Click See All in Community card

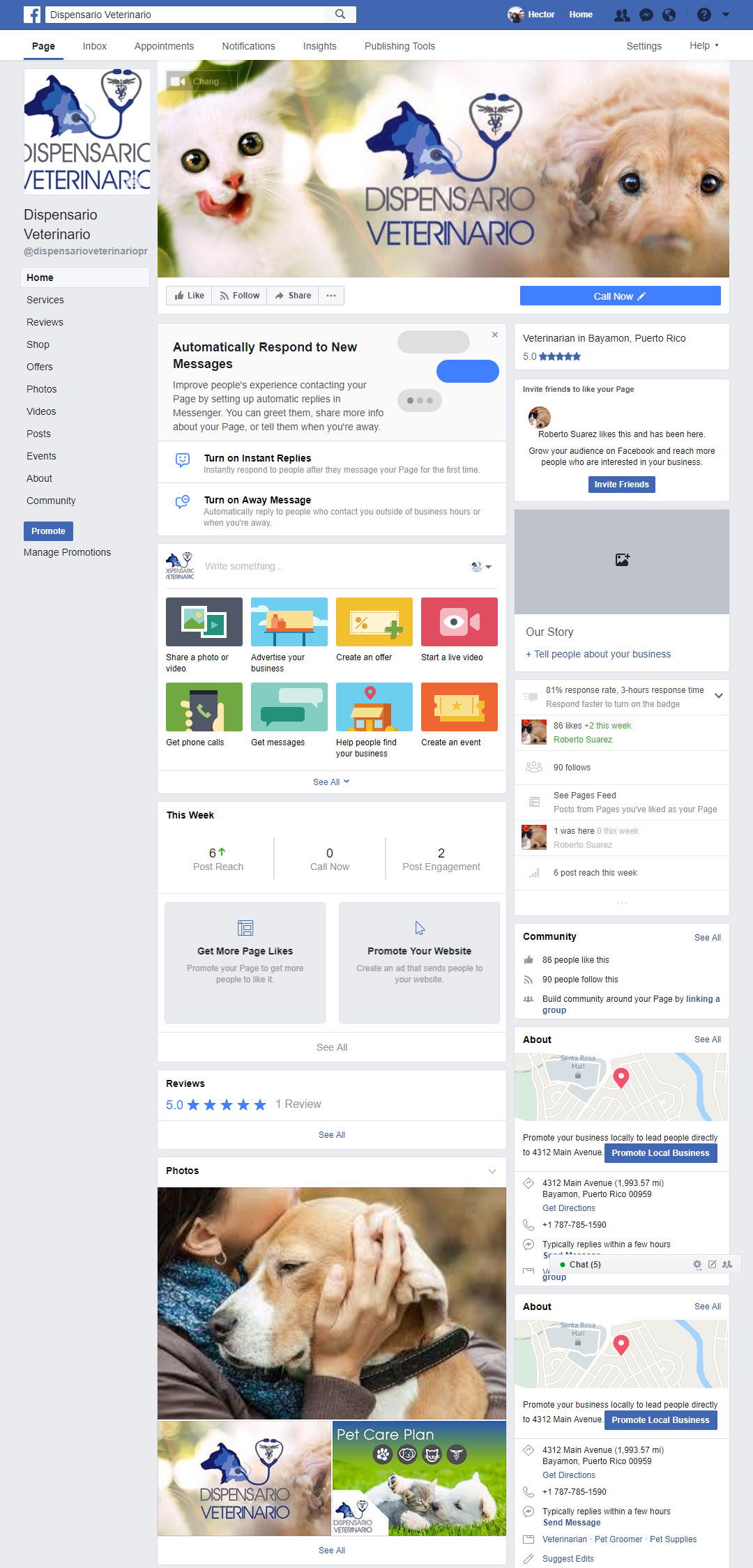(708, 938)
